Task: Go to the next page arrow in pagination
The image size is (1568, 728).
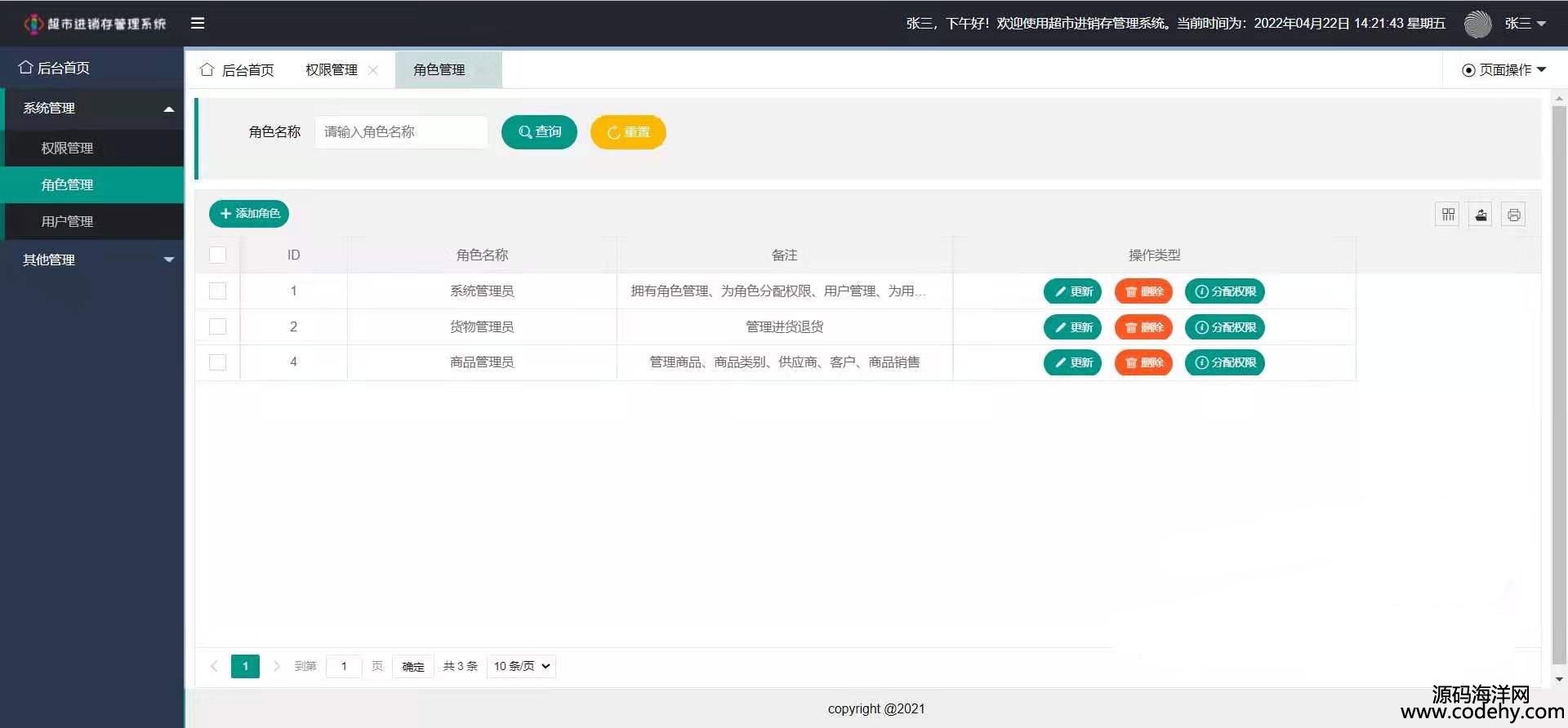Action: pos(277,666)
